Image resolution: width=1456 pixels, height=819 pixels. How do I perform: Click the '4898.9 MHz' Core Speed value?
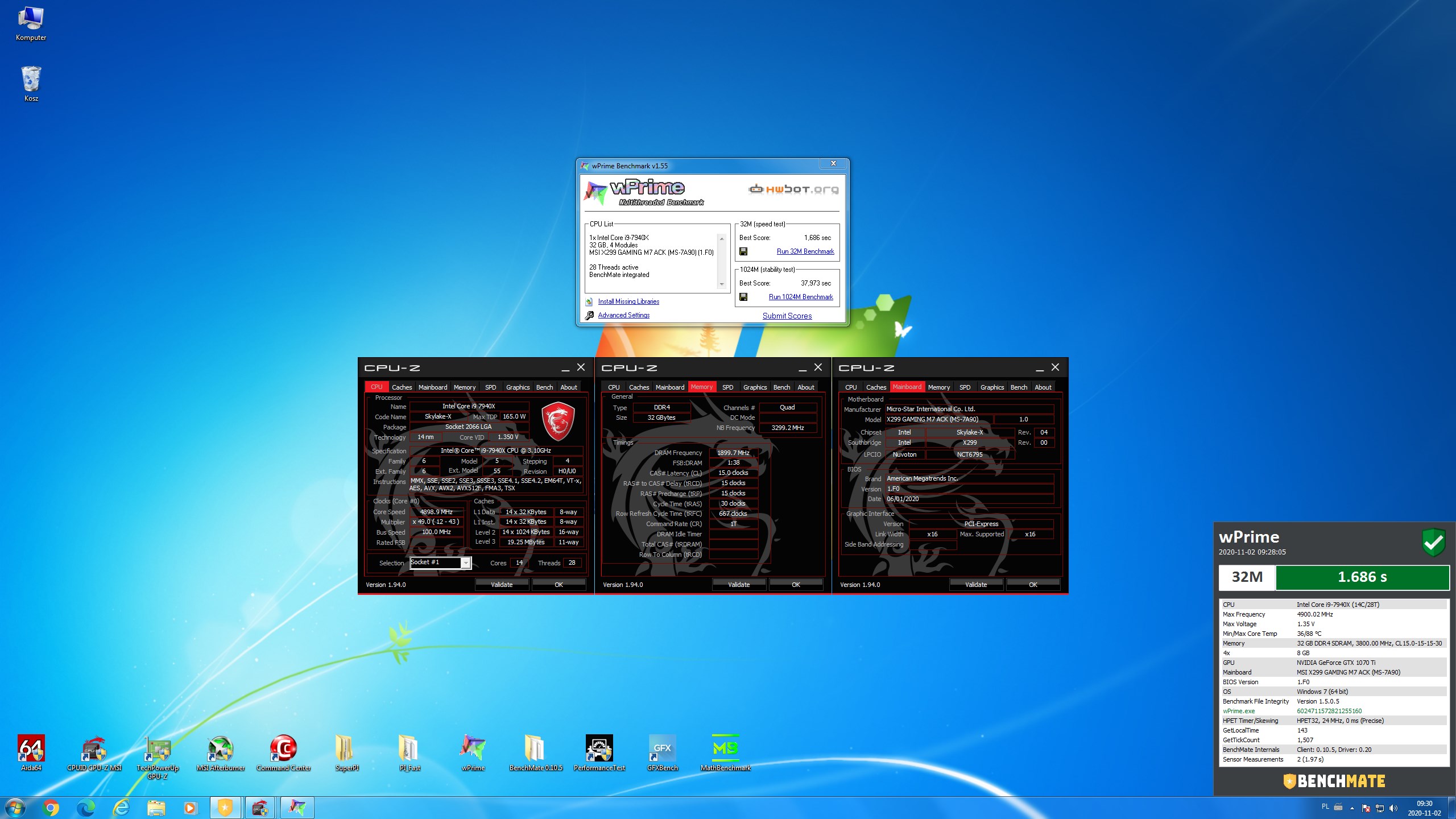click(436, 512)
